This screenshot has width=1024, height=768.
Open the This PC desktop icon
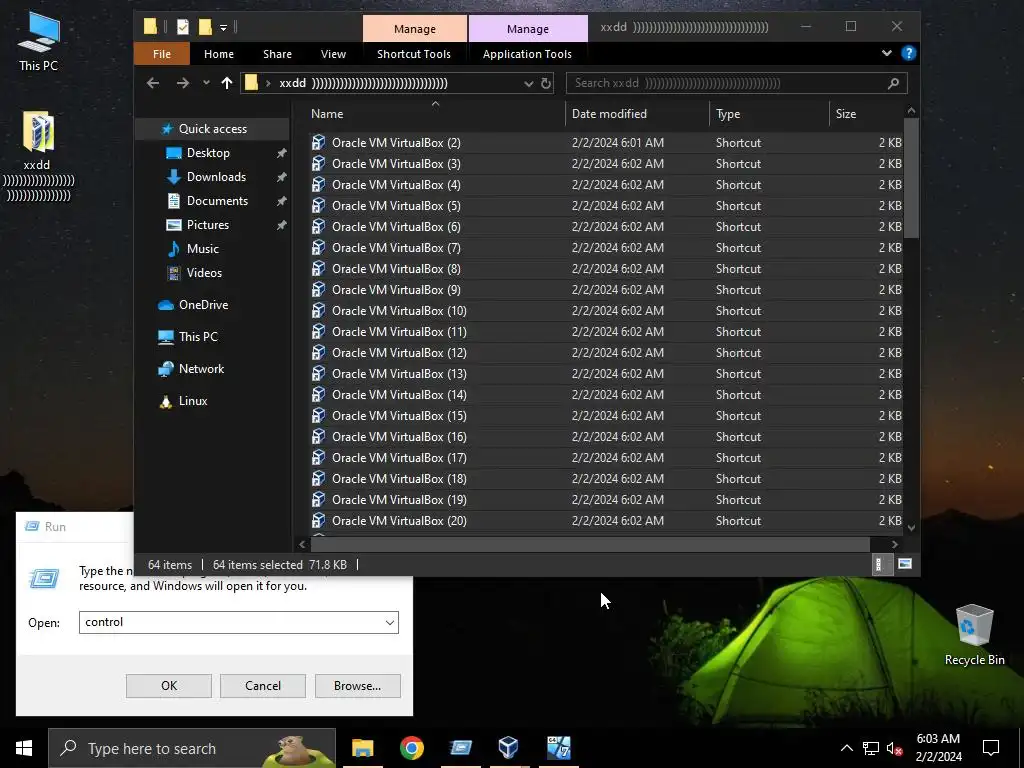[x=39, y=41]
